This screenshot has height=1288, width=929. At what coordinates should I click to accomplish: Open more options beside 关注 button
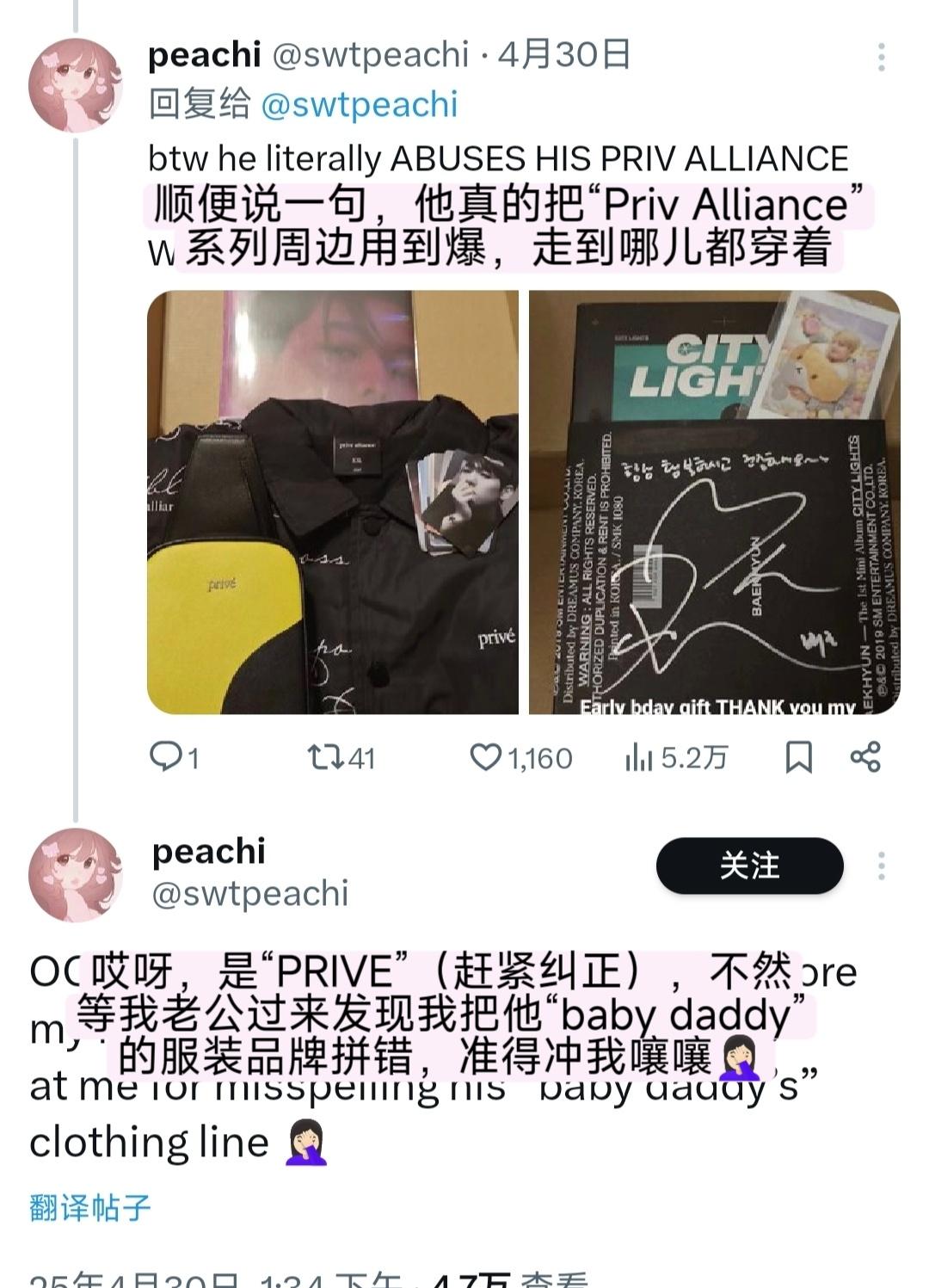click(x=881, y=866)
